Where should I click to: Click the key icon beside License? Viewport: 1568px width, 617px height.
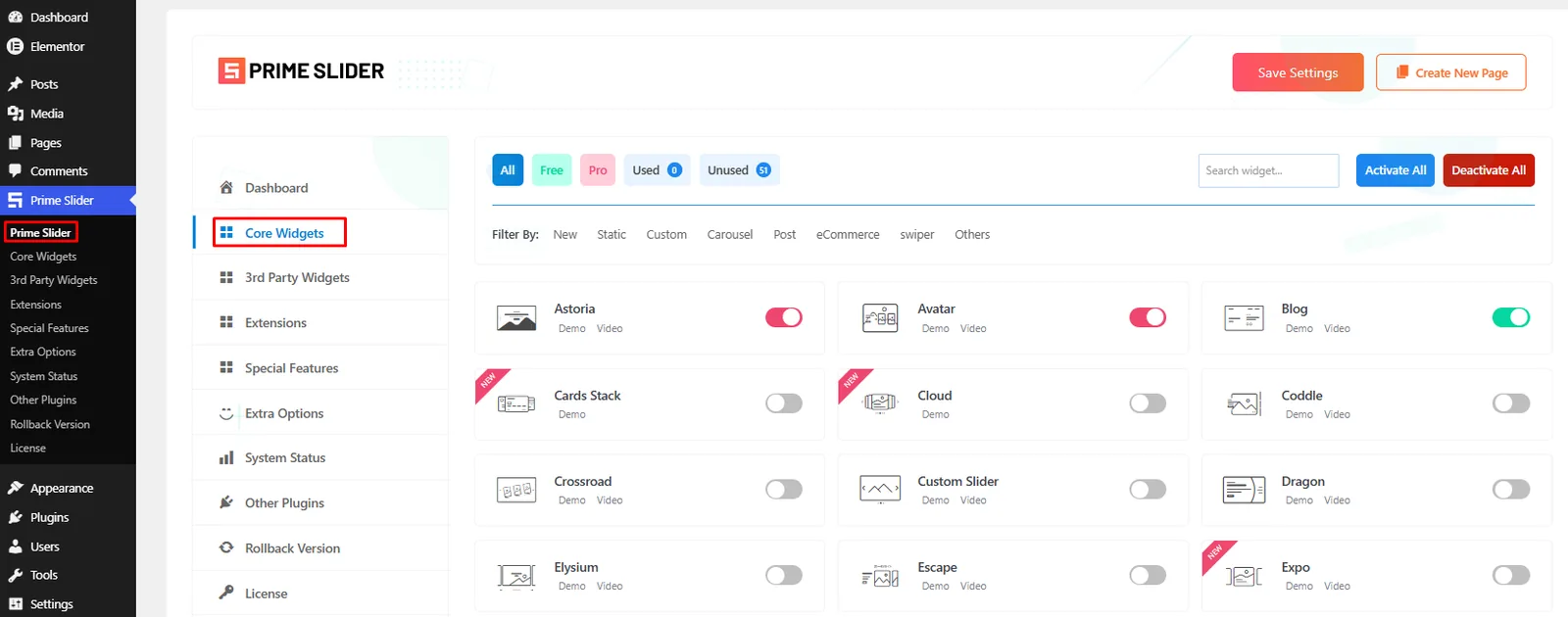(x=226, y=593)
